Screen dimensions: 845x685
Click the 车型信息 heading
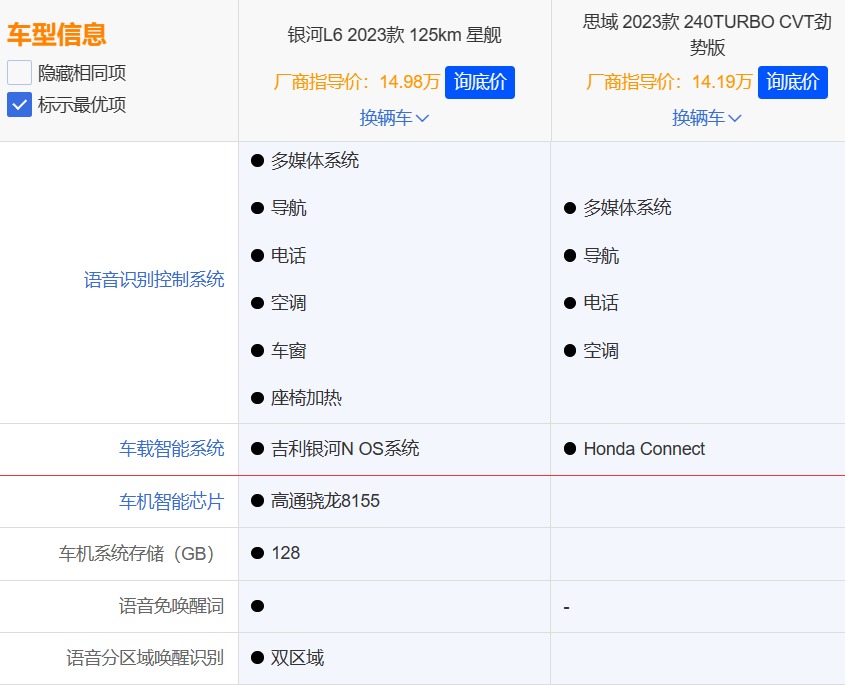57,36
